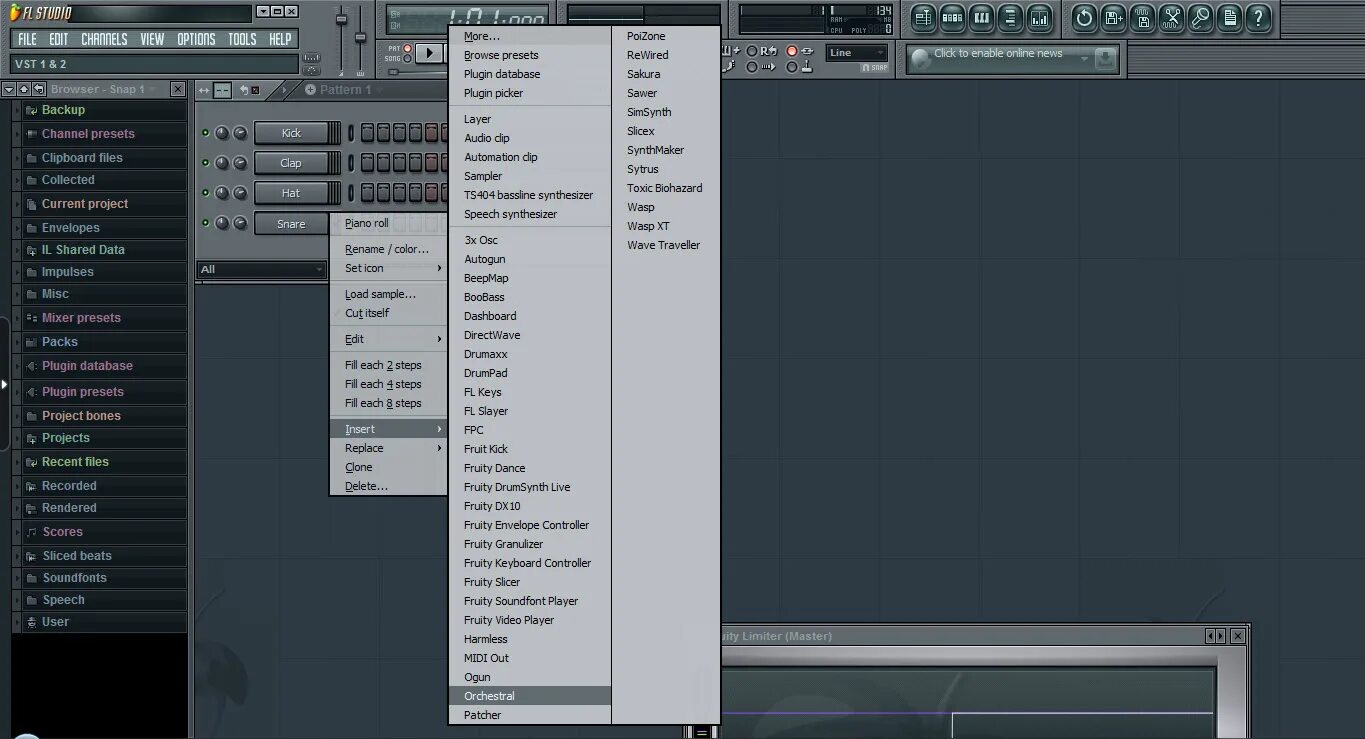
Task: Click the Snare channel button
Action: (291, 224)
